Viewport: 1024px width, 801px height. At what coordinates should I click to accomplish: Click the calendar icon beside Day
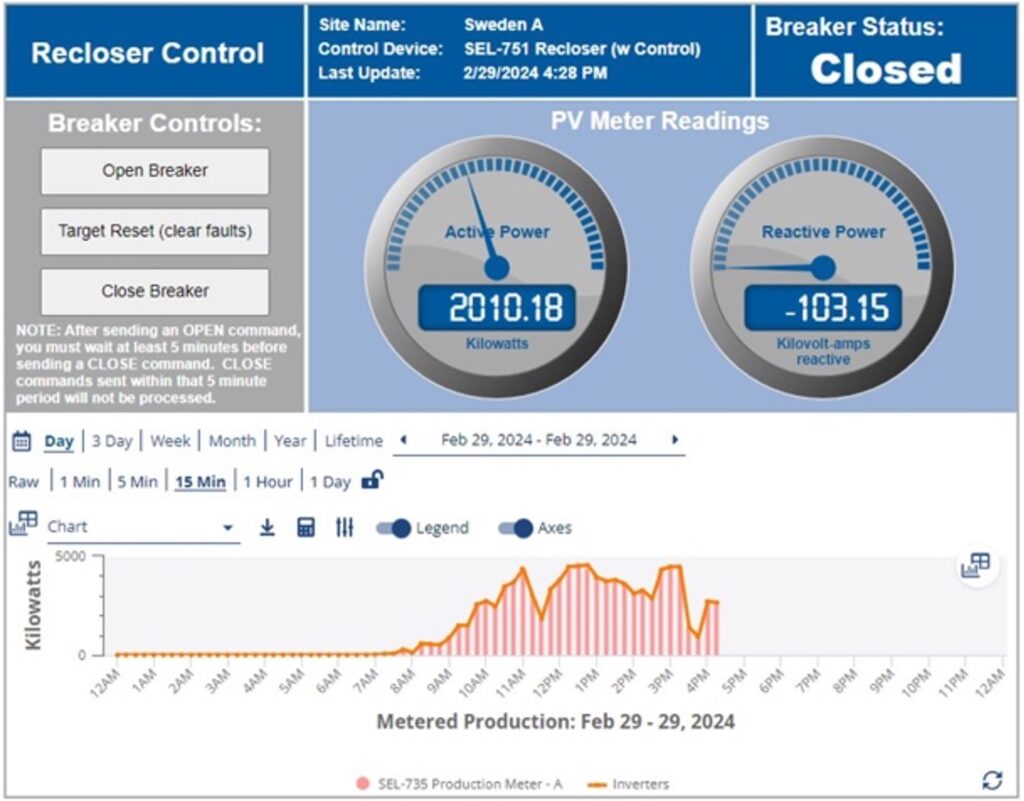21,441
